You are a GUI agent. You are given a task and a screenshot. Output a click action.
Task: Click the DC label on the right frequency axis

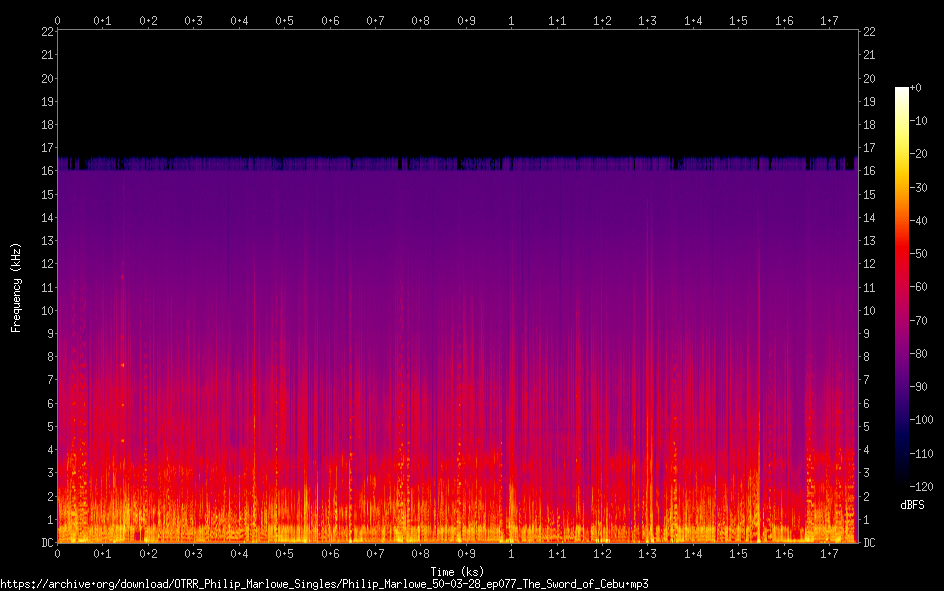(869, 543)
